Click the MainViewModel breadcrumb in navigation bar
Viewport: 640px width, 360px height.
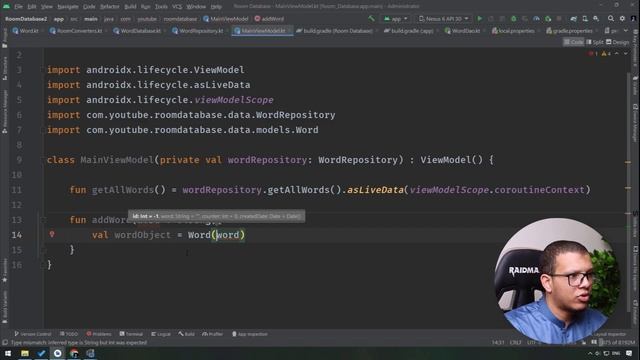226,19
